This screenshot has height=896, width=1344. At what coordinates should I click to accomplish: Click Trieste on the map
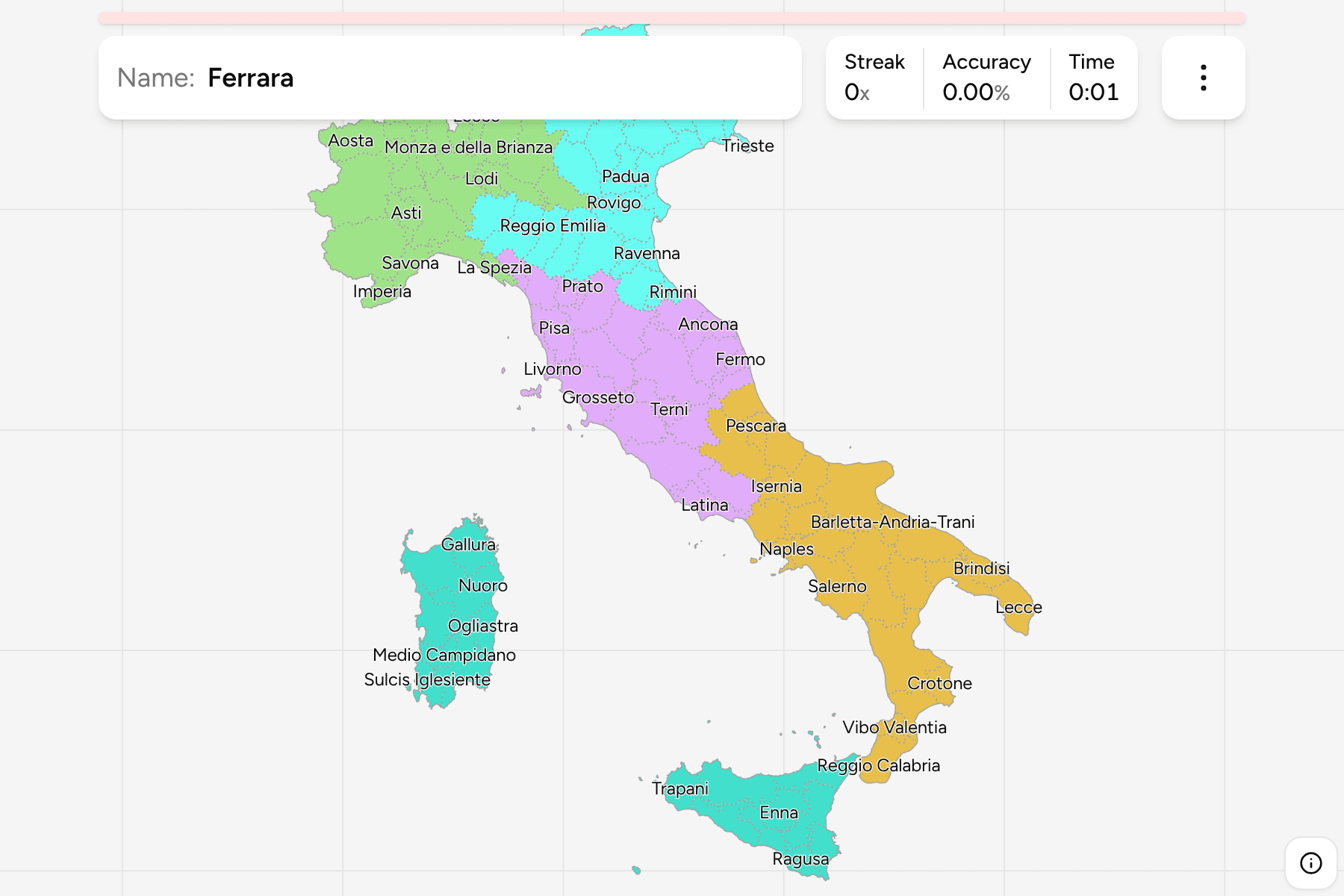747,146
